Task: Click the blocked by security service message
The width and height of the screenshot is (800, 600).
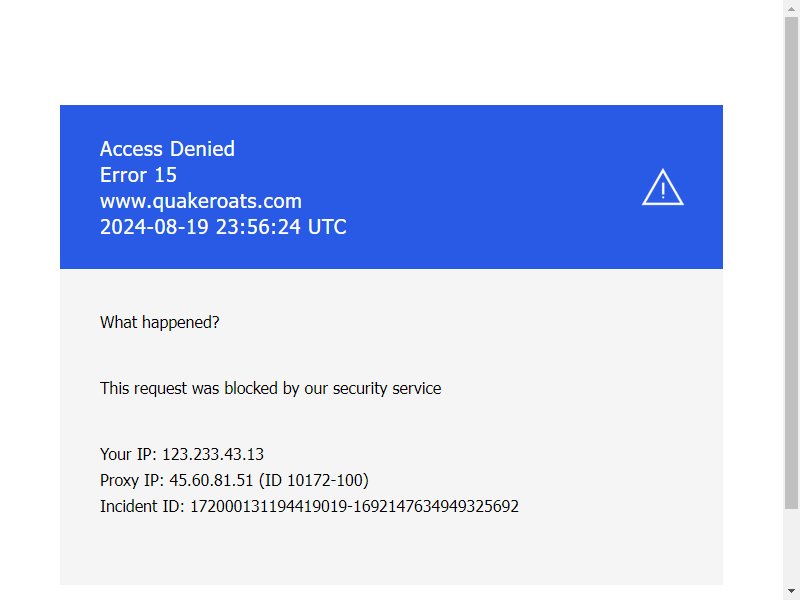Action: [x=270, y=388]
